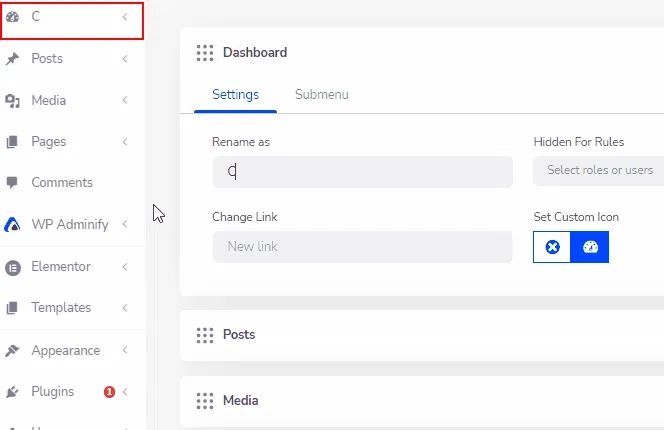This screenshot has height=430, width=664.
Task: Grab the Dashboard panel drag handle
Action: pyautogui.click(x=205, y=53)
